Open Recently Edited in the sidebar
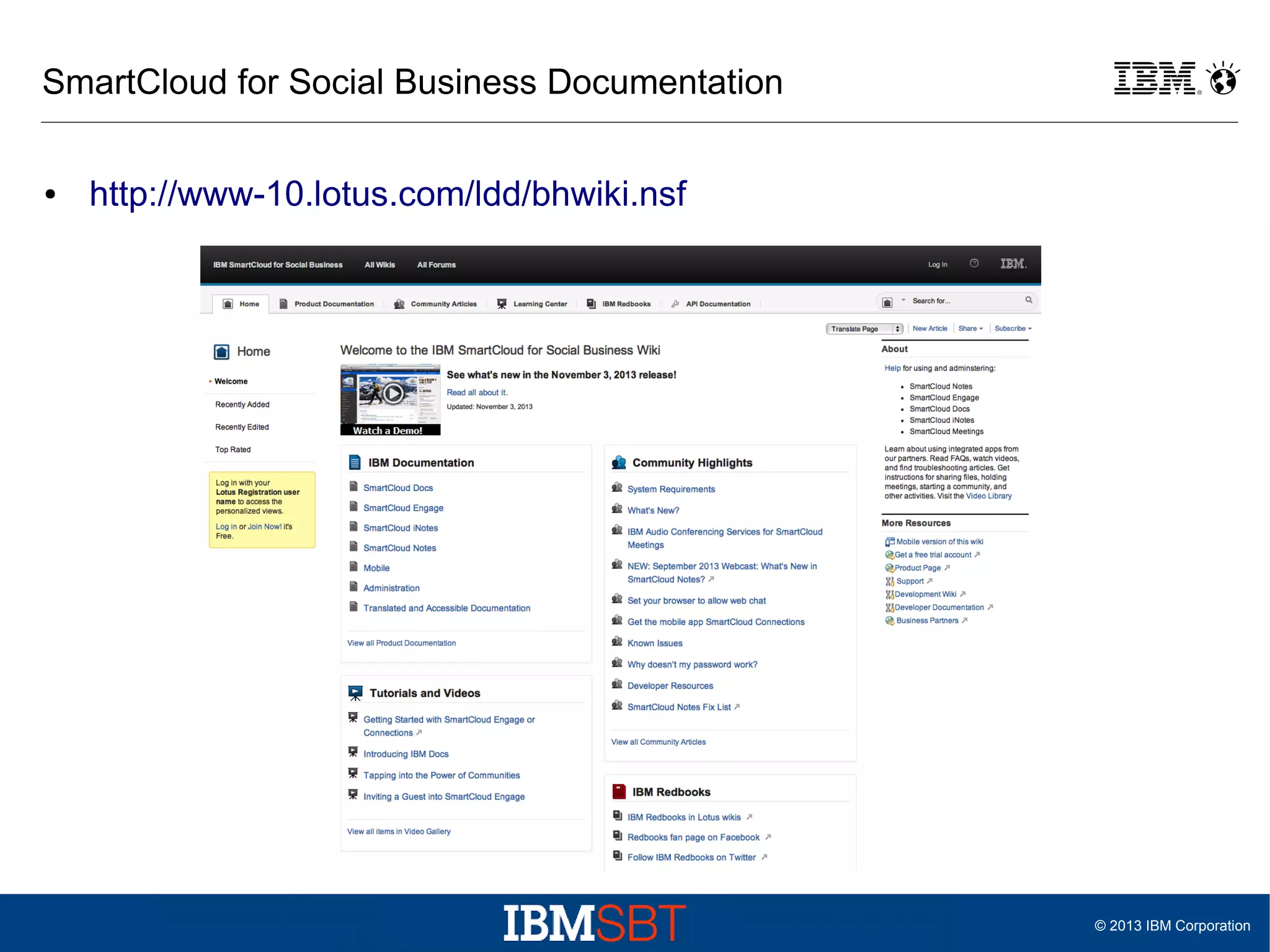Viewport: 1270px width, 952px height. (242, 427)
